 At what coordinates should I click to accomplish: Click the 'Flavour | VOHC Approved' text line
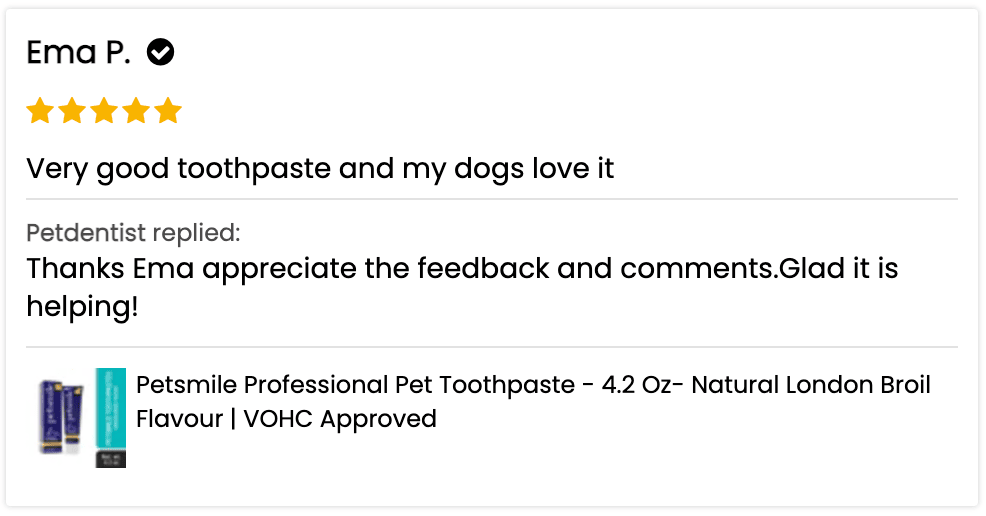[x=286, y=418]
